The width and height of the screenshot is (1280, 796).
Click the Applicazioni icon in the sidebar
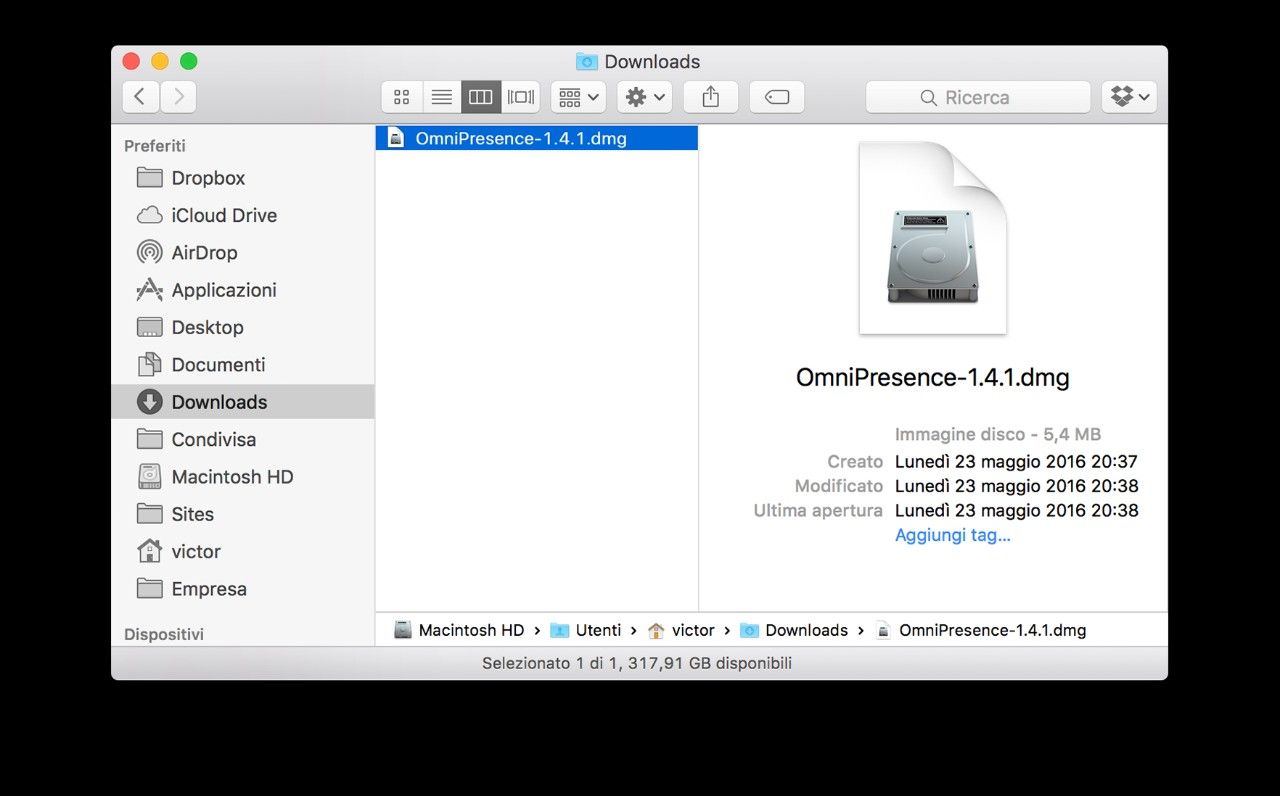[150, 290]
